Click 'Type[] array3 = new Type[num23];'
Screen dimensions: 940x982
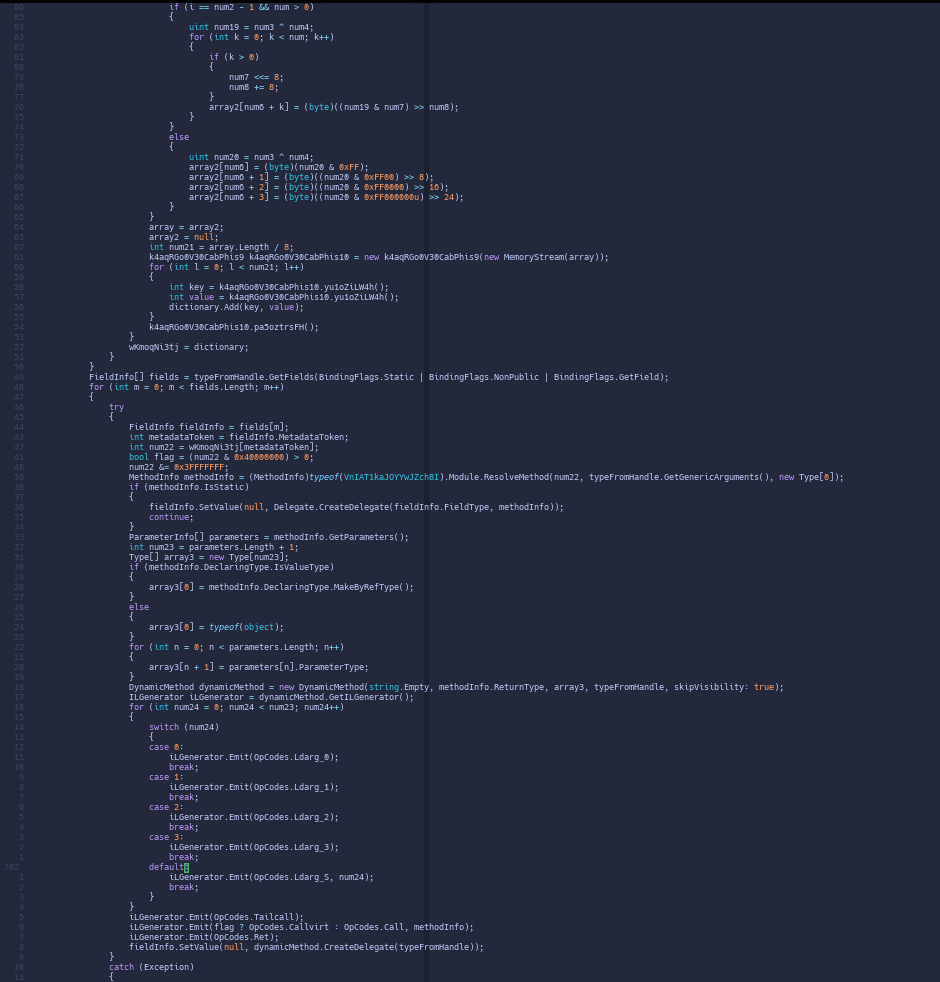(209, 558)
